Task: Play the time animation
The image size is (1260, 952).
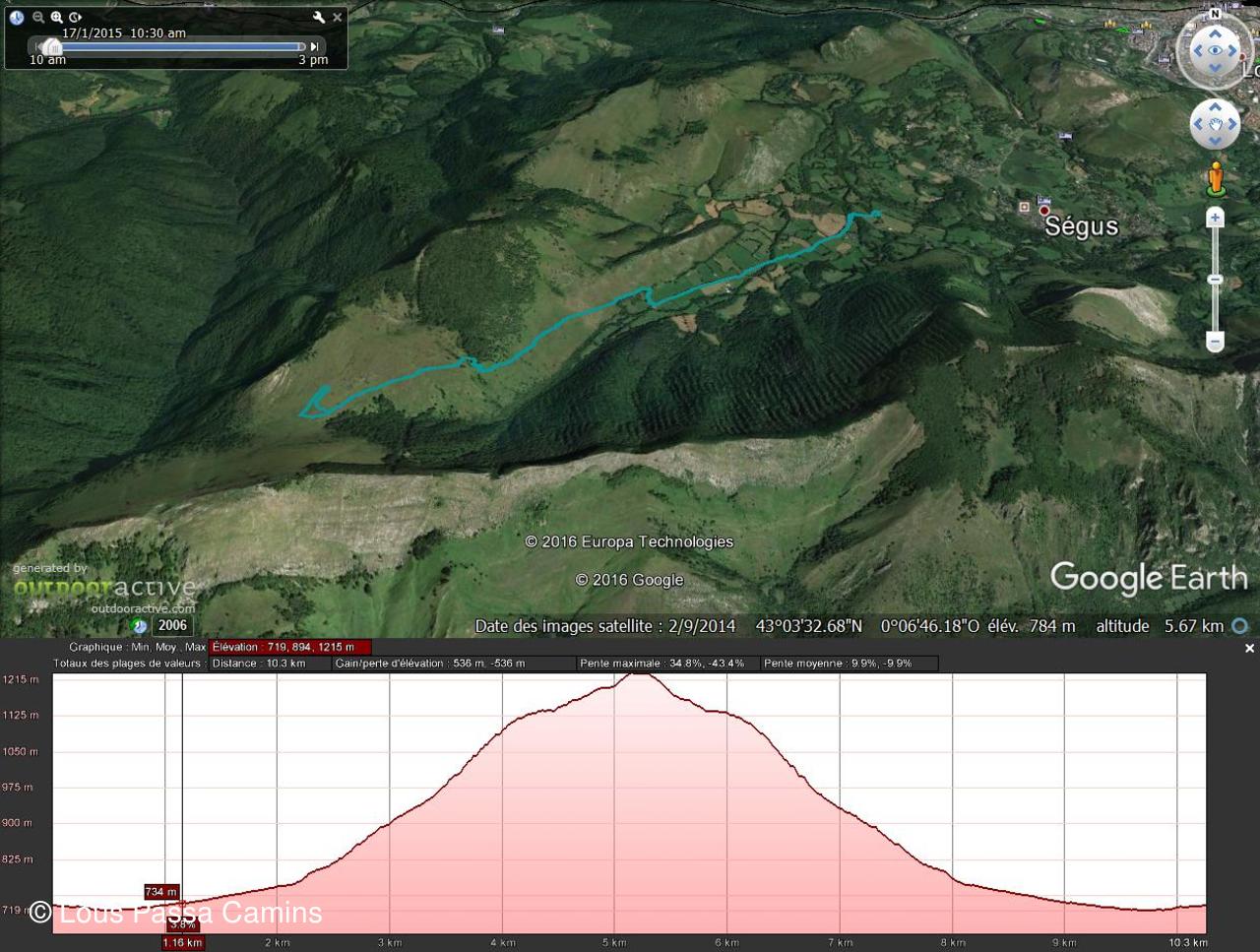Action: point(75,17)
